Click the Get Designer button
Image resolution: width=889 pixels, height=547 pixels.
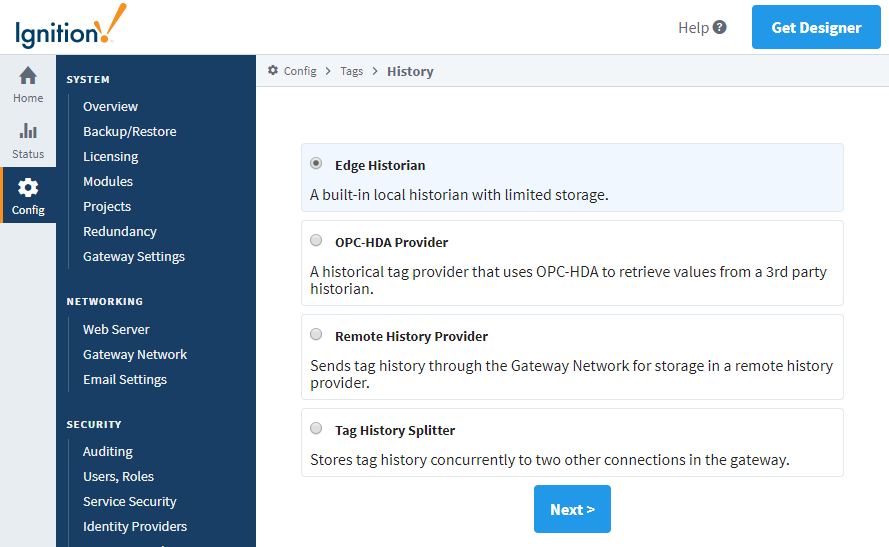pos(816,27)
